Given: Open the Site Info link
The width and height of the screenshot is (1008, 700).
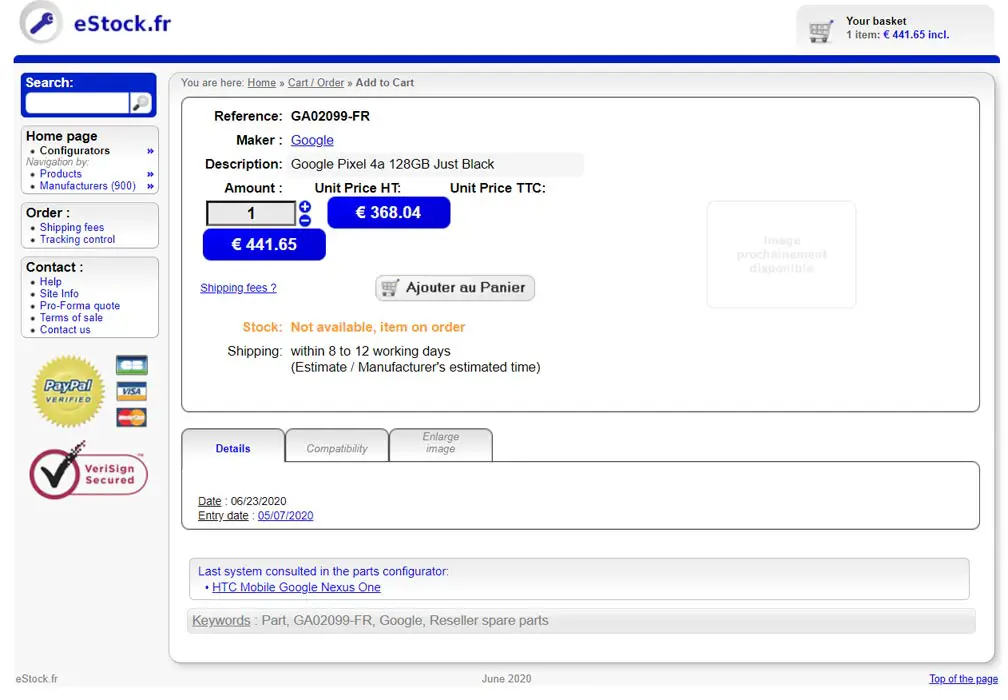Looking at the screenshot, I should [59, 294].
